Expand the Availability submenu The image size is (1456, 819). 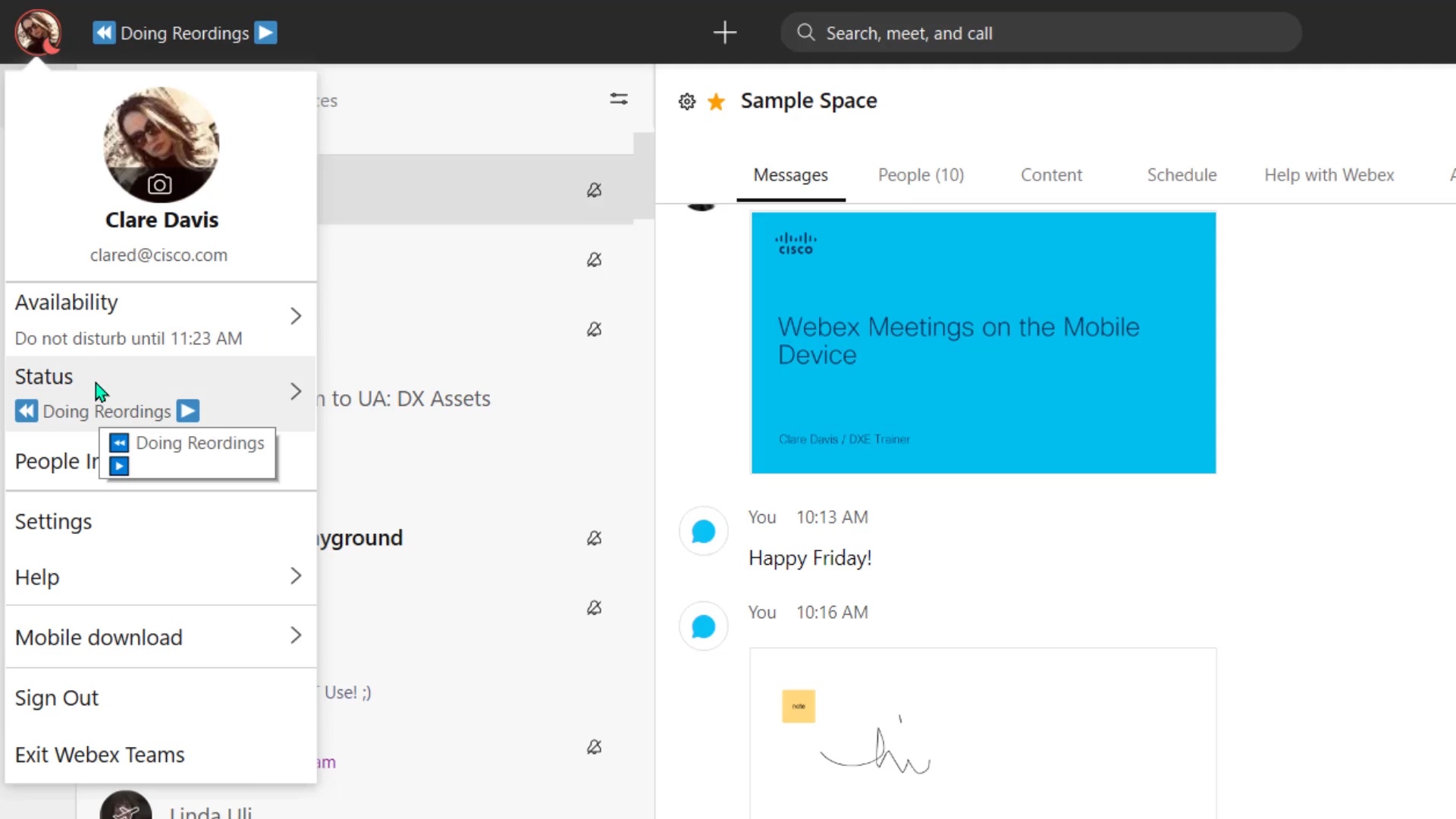[295, 315]
